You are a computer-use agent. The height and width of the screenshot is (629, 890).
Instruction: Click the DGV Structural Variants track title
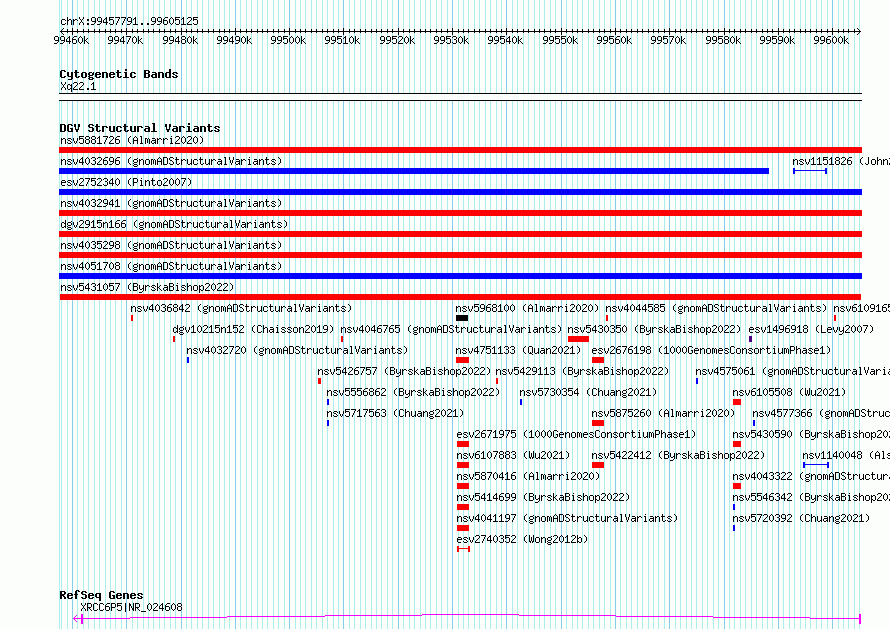pyautogui.click(x=140, y=128)
